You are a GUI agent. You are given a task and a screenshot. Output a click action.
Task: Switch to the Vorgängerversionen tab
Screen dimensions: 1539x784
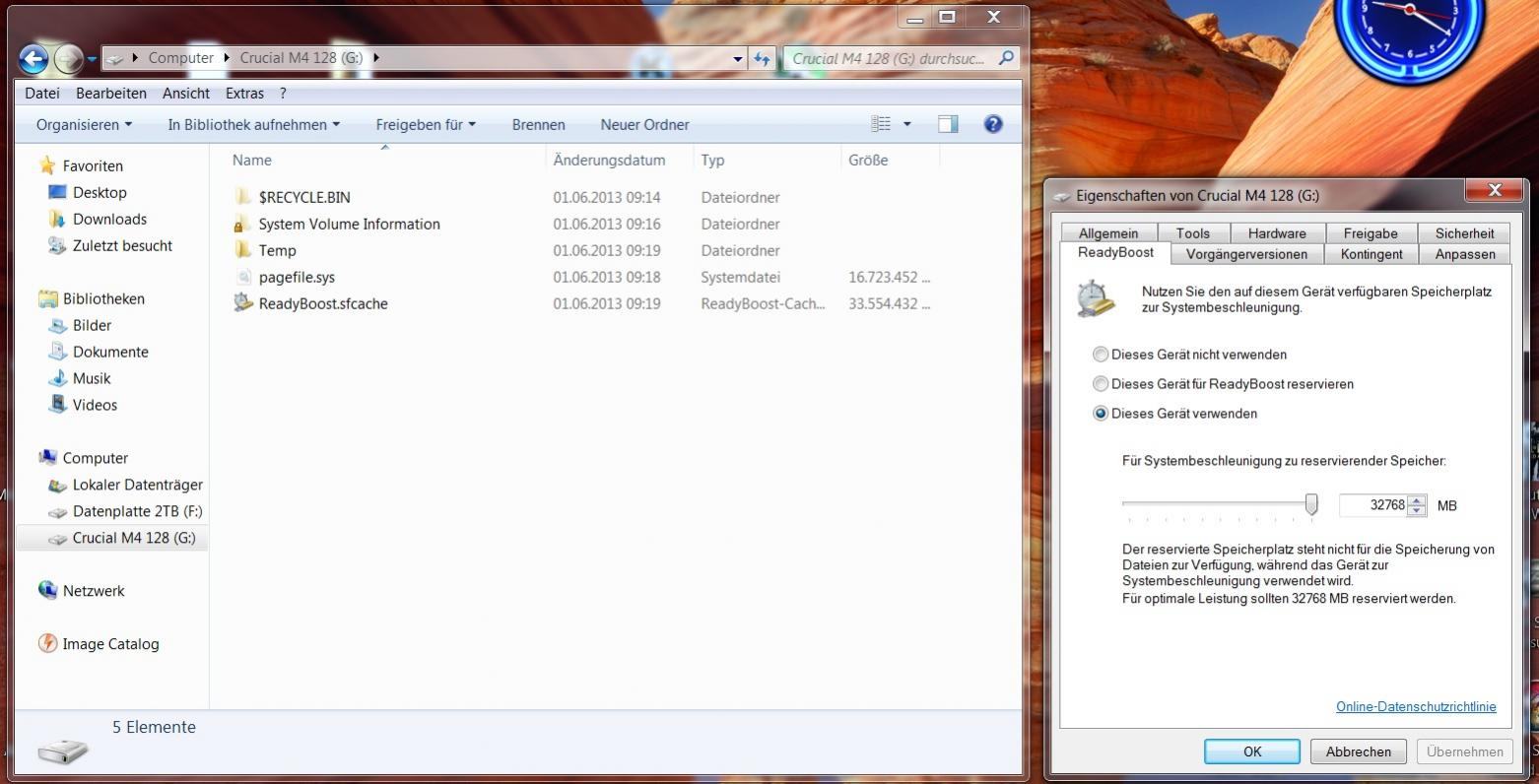[x=1246, y=254]
